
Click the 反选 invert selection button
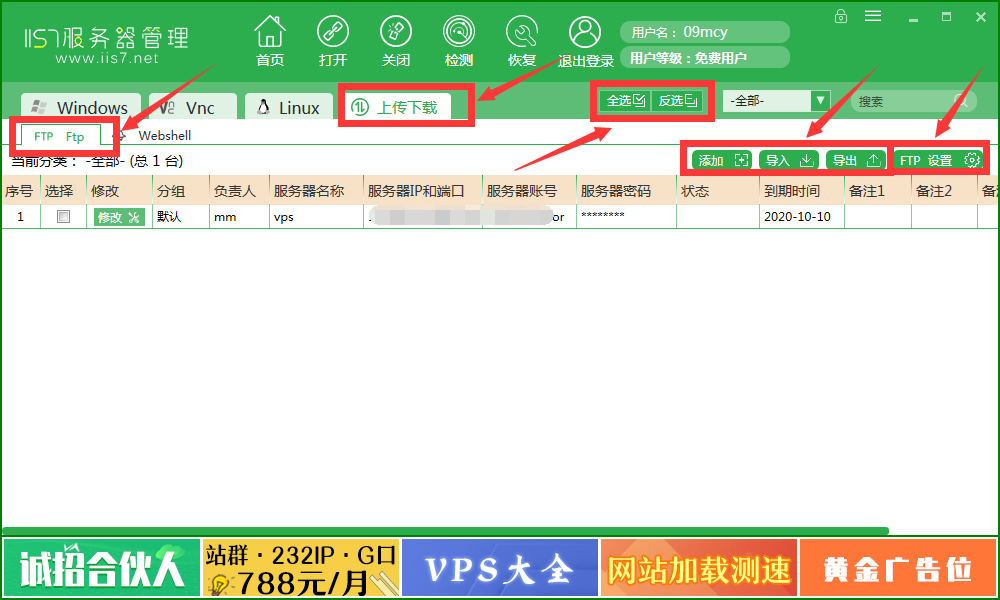point(677,101)
